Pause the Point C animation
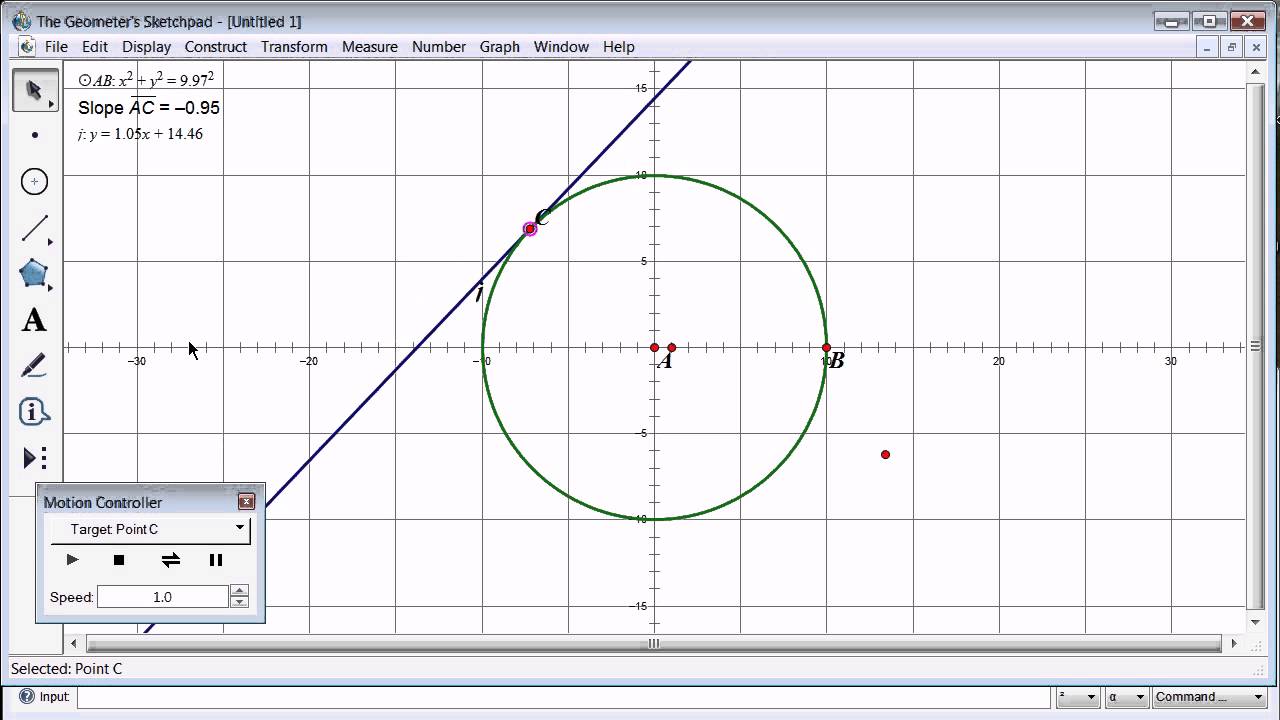 pos(216,560)
